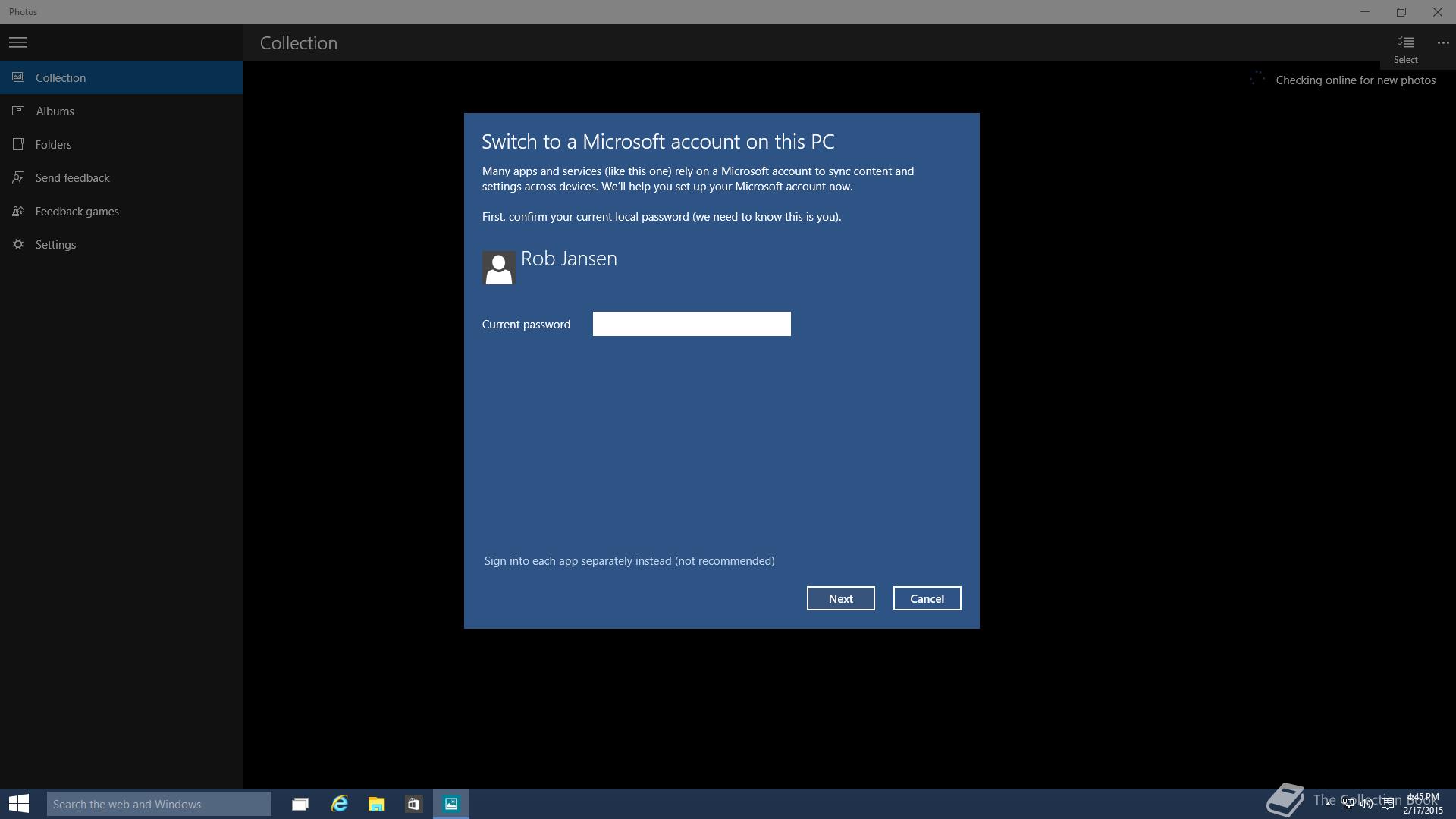The width and height of the screenshot is (1456, 819).
Task: Open Send feedback in the sidebar
Action: pos(121,177)
